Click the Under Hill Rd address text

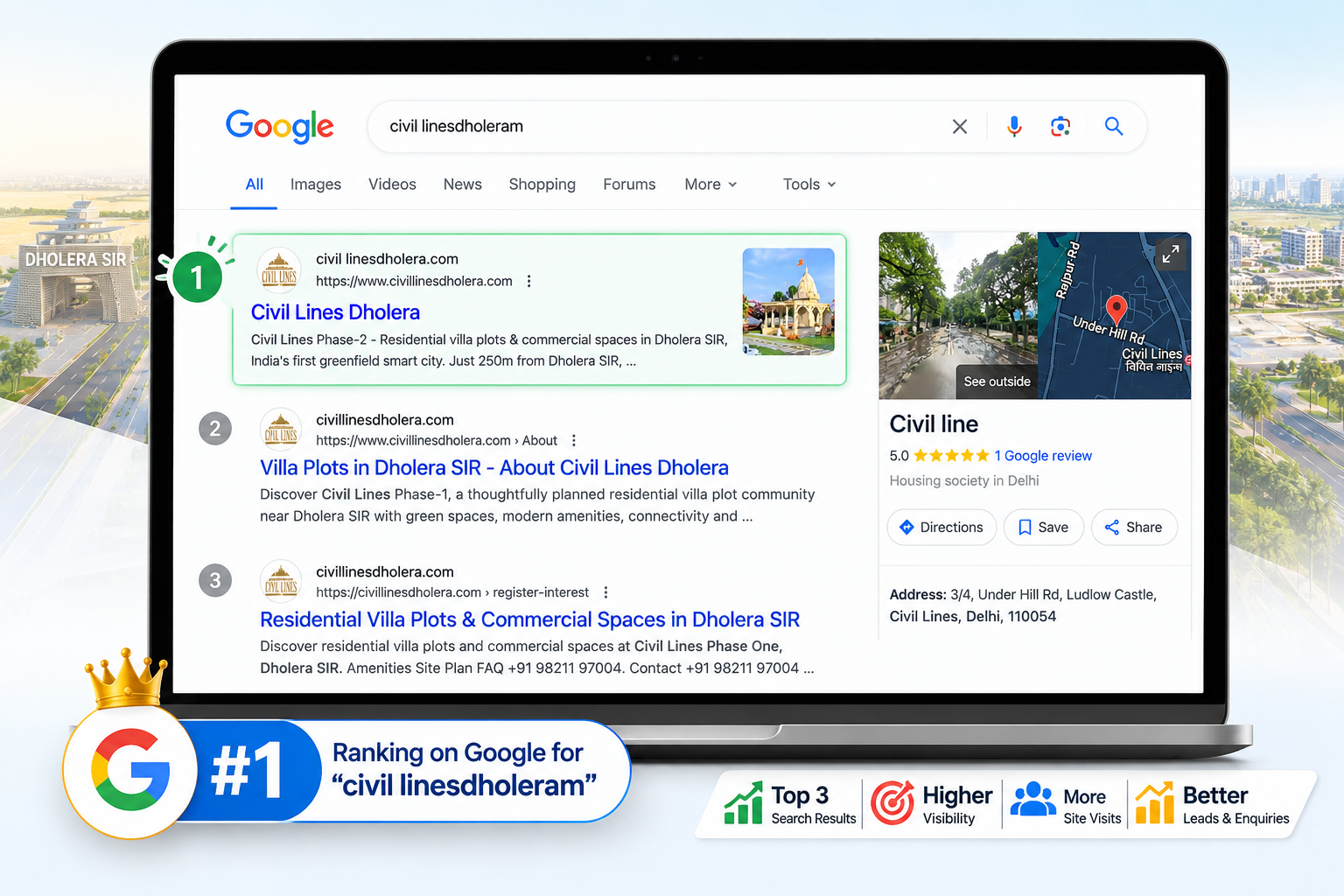click(x=1023, y=605)
